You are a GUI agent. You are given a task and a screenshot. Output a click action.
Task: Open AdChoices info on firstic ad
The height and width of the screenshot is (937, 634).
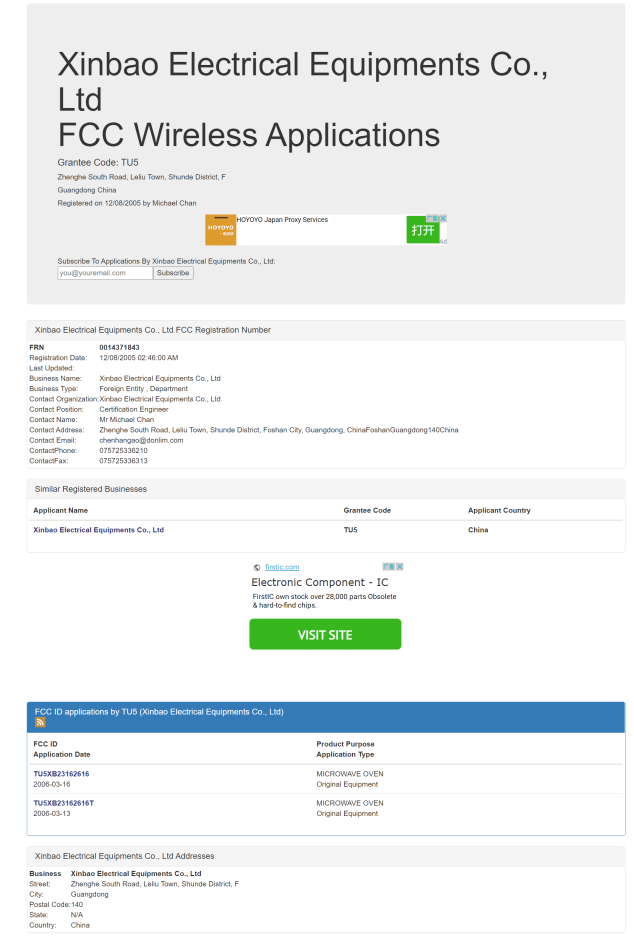[x=389, y=566]
